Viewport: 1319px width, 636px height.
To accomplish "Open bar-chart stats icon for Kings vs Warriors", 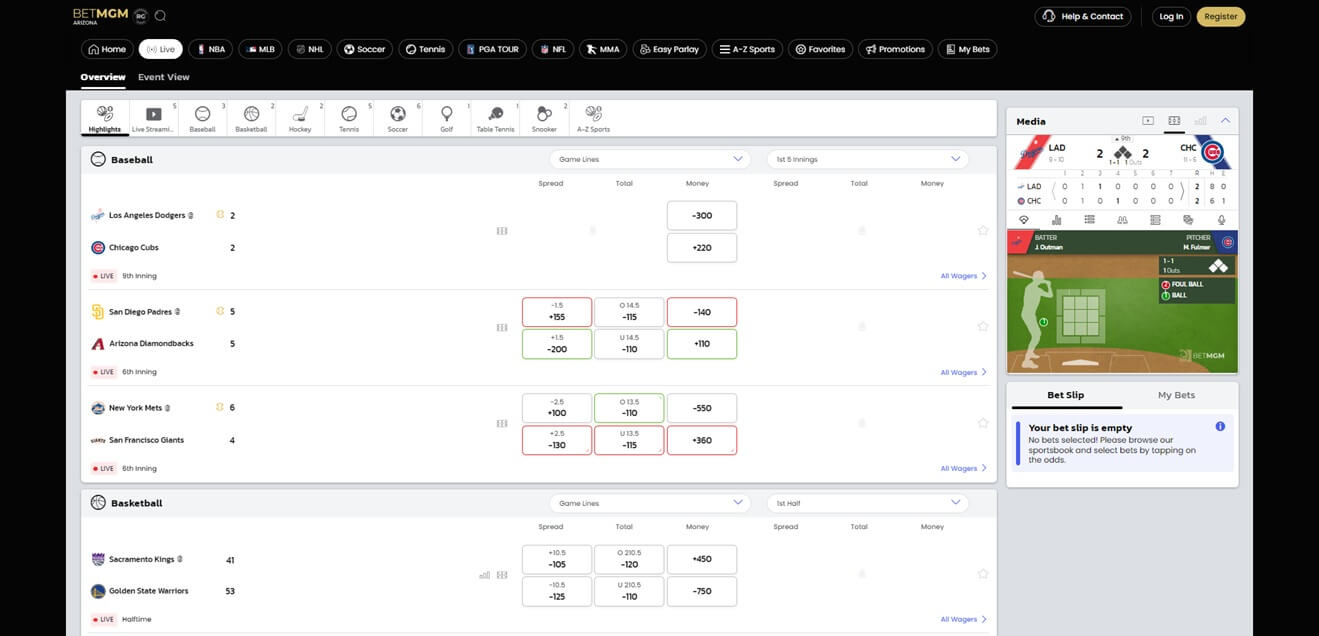I will [485, 575].
